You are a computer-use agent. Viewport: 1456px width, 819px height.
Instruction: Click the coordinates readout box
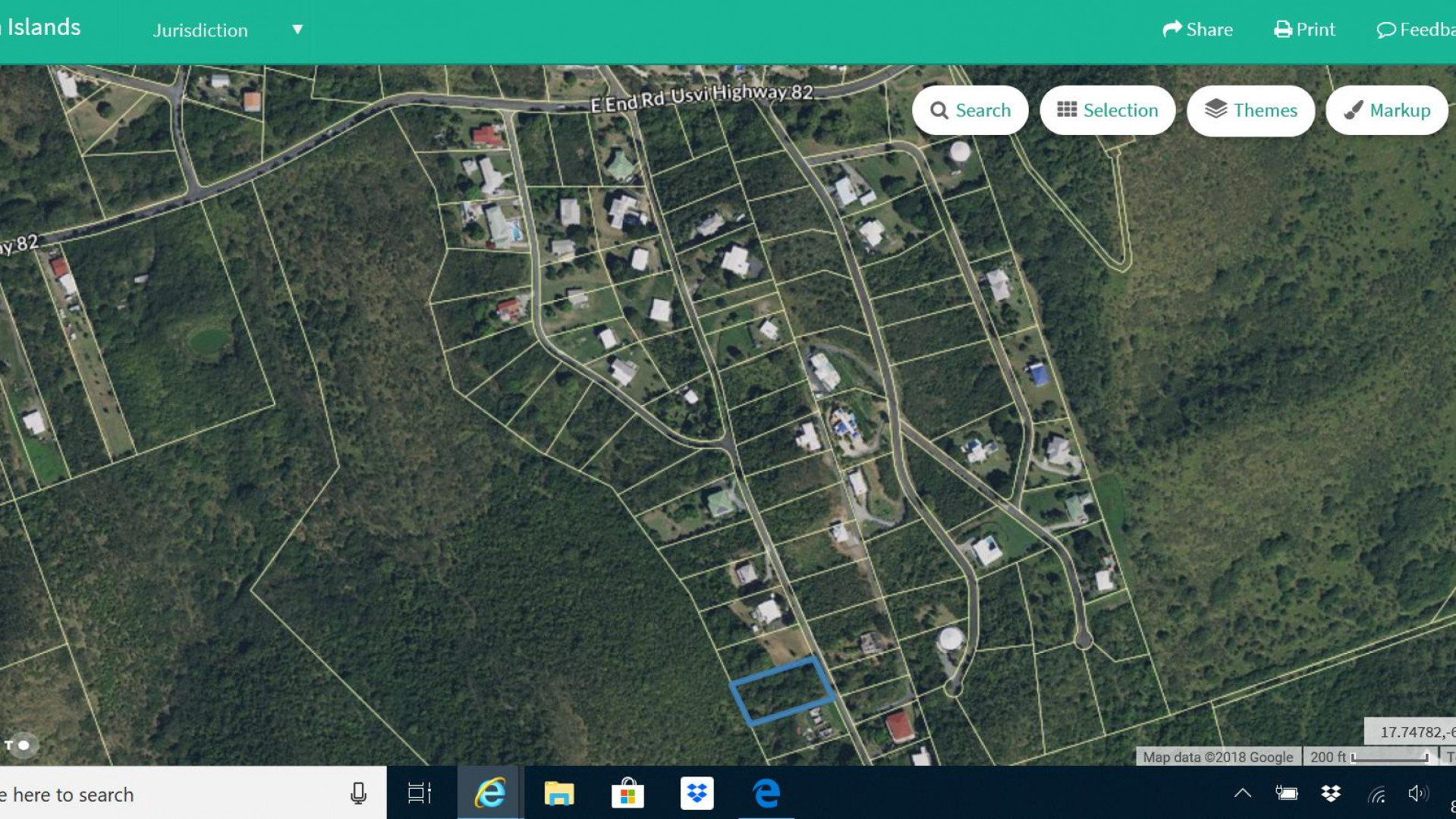(1411, 732)
